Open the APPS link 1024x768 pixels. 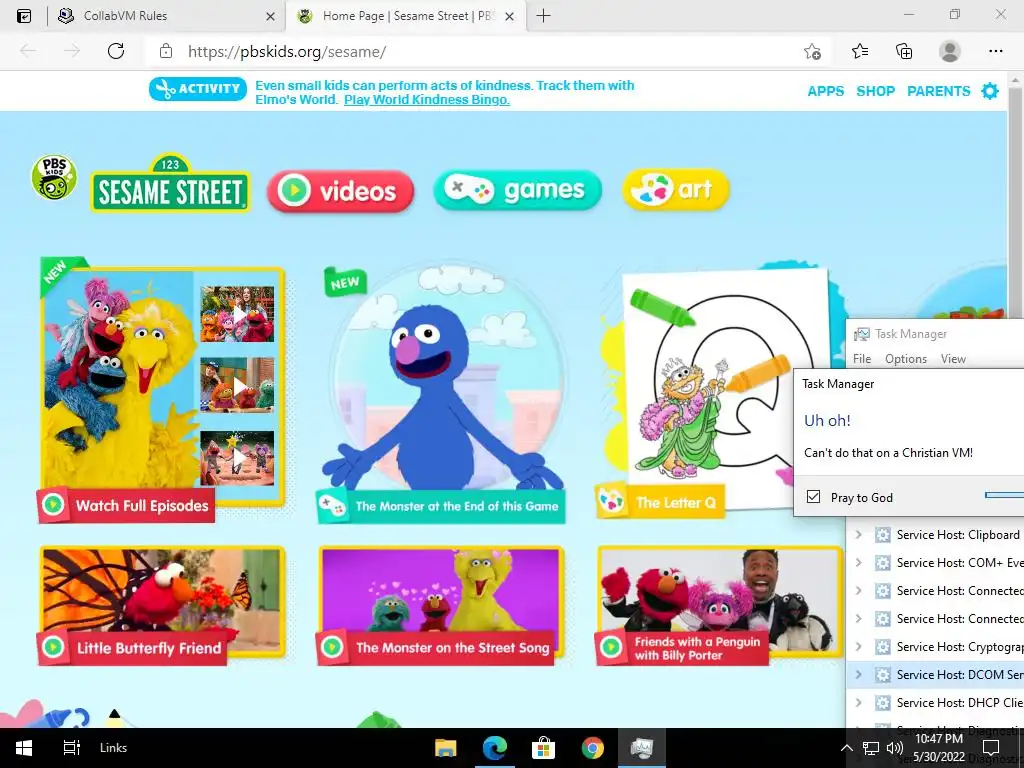(825, 91)
